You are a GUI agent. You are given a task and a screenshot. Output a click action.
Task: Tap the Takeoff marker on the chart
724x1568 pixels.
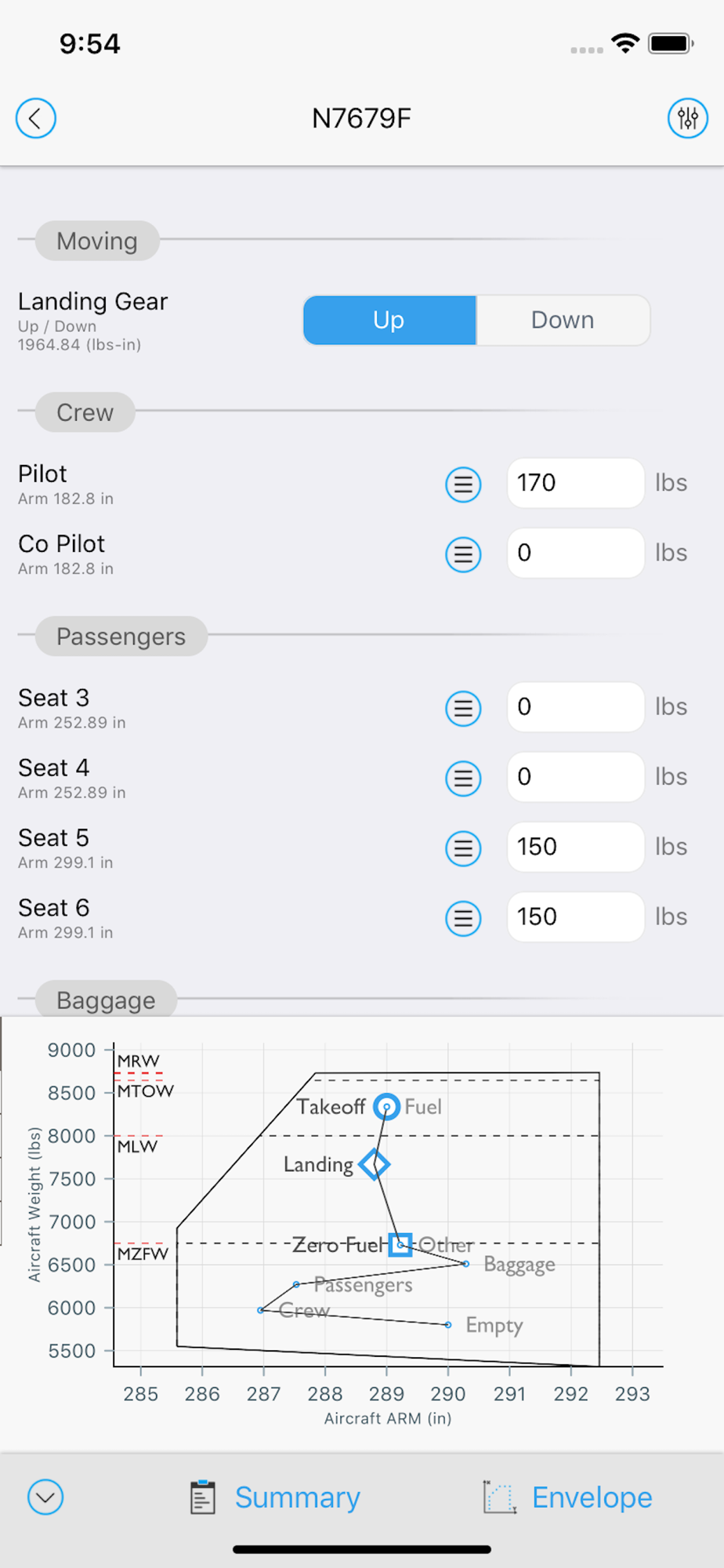[386, 1107]
